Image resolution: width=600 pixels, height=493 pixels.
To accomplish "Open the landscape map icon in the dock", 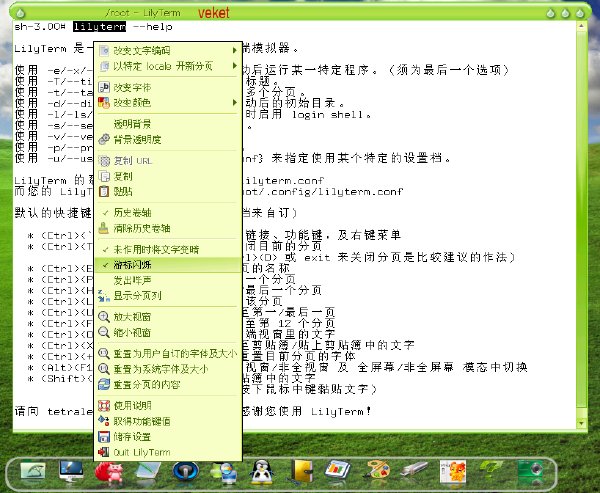I will coord(33,471).
